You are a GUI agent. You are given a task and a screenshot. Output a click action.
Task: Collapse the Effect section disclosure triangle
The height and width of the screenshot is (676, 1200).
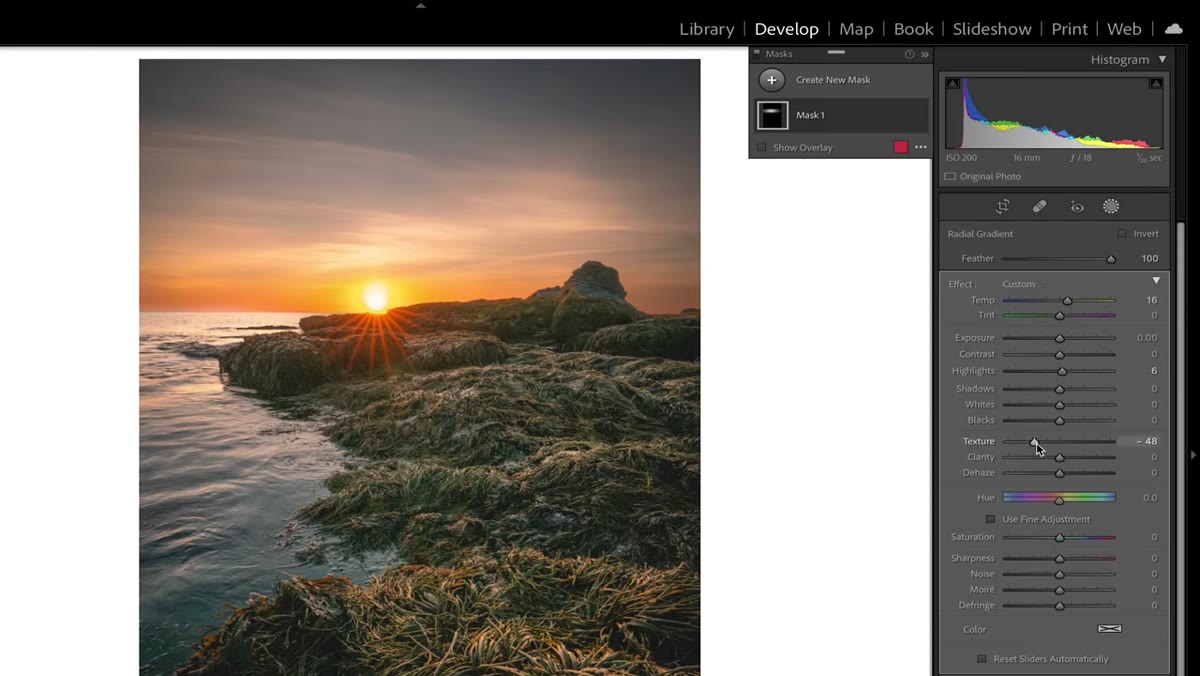1156,281
